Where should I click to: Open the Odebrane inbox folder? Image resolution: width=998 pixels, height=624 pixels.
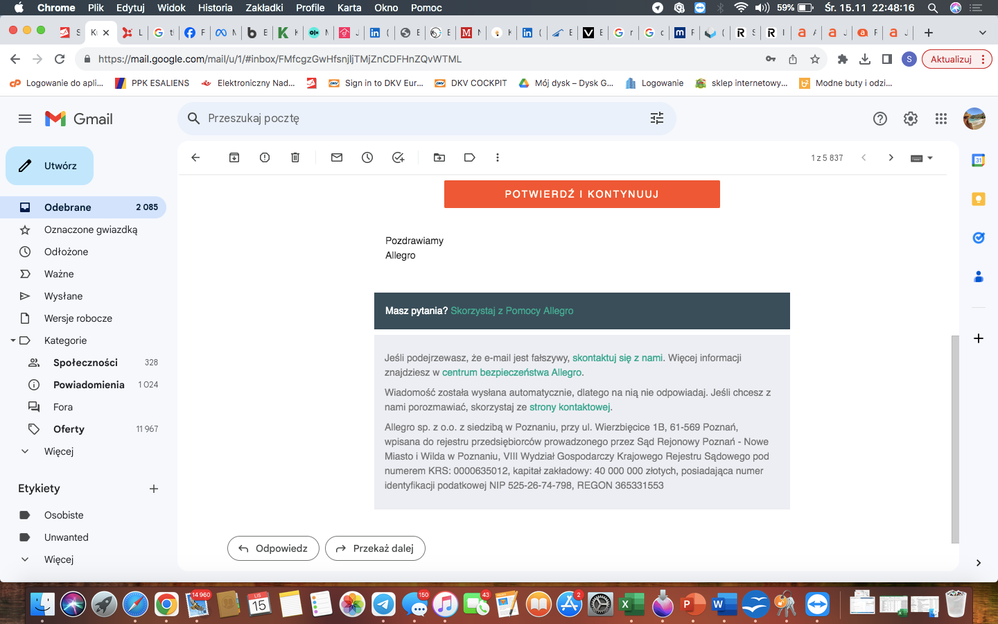tap(83, 207)
